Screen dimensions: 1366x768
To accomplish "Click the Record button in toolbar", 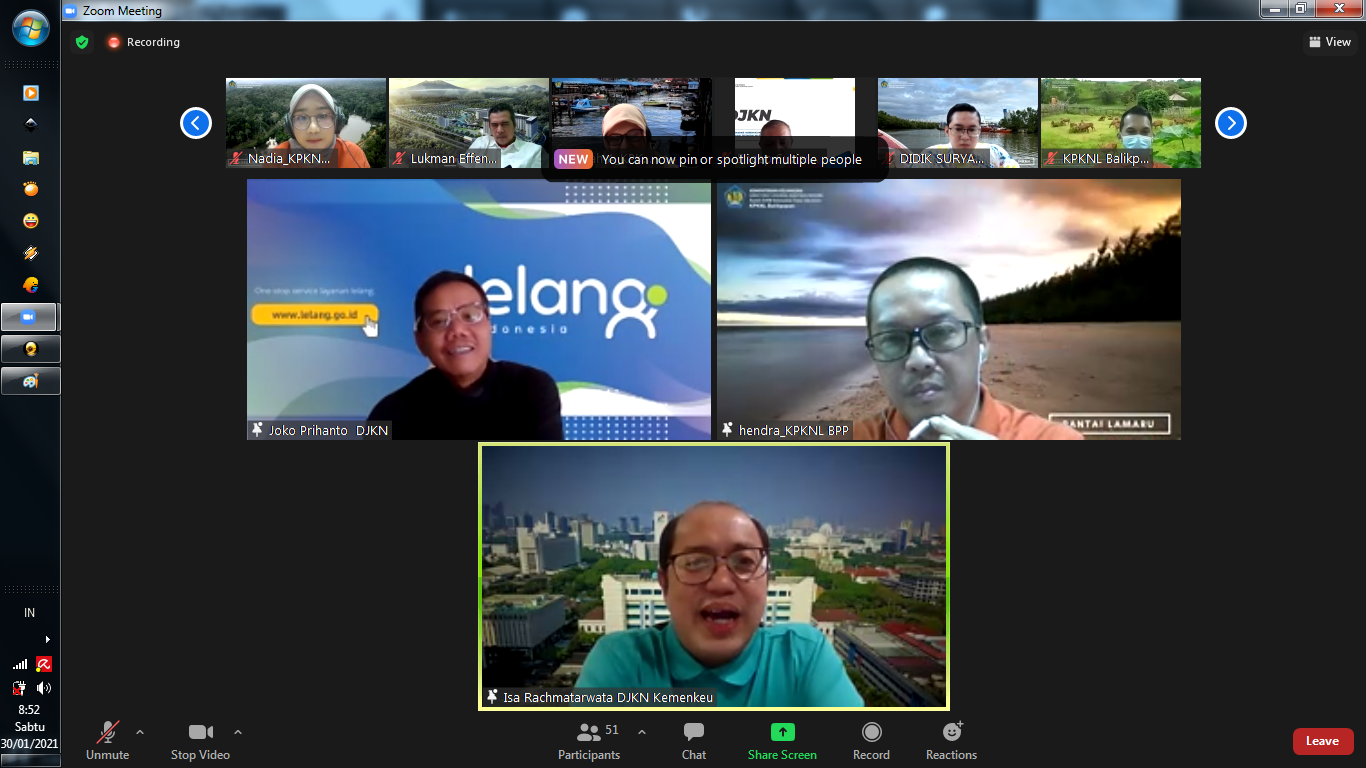I will [871, 741].
